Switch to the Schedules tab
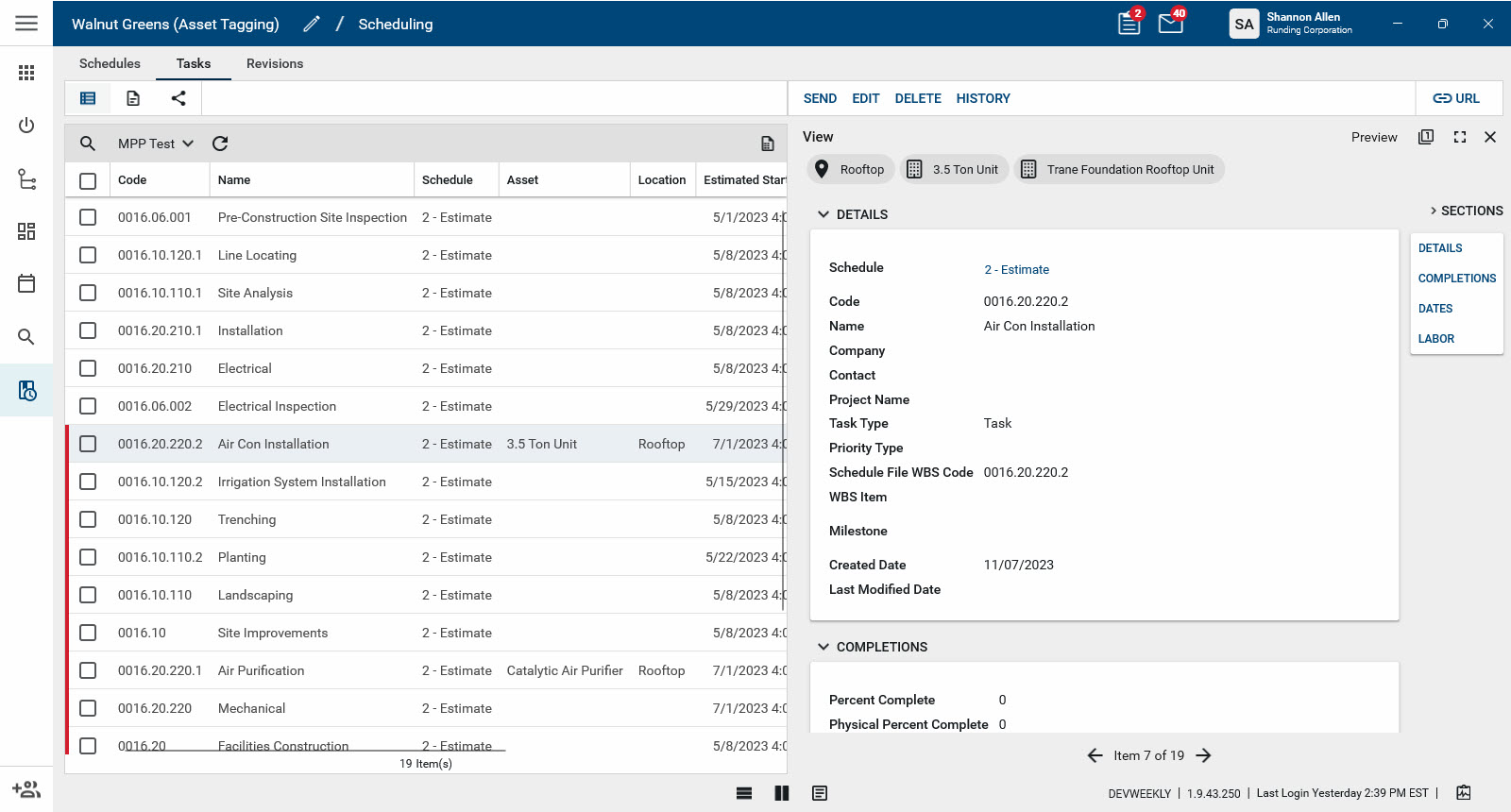1511x812 pixels. click(110, 63)
